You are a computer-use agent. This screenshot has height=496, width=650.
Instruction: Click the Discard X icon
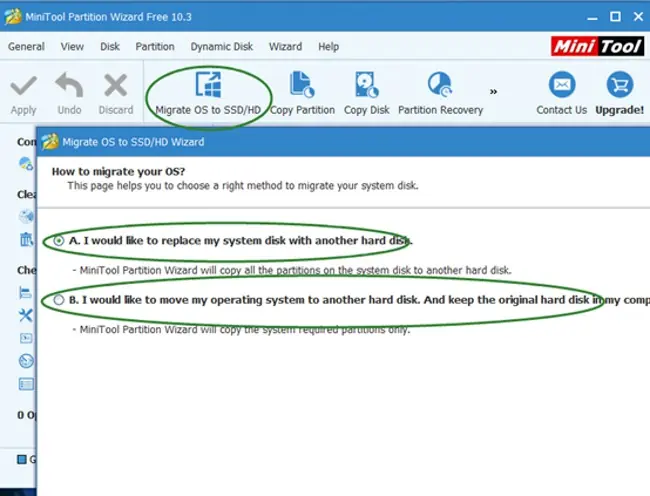(x=116, y=85)
